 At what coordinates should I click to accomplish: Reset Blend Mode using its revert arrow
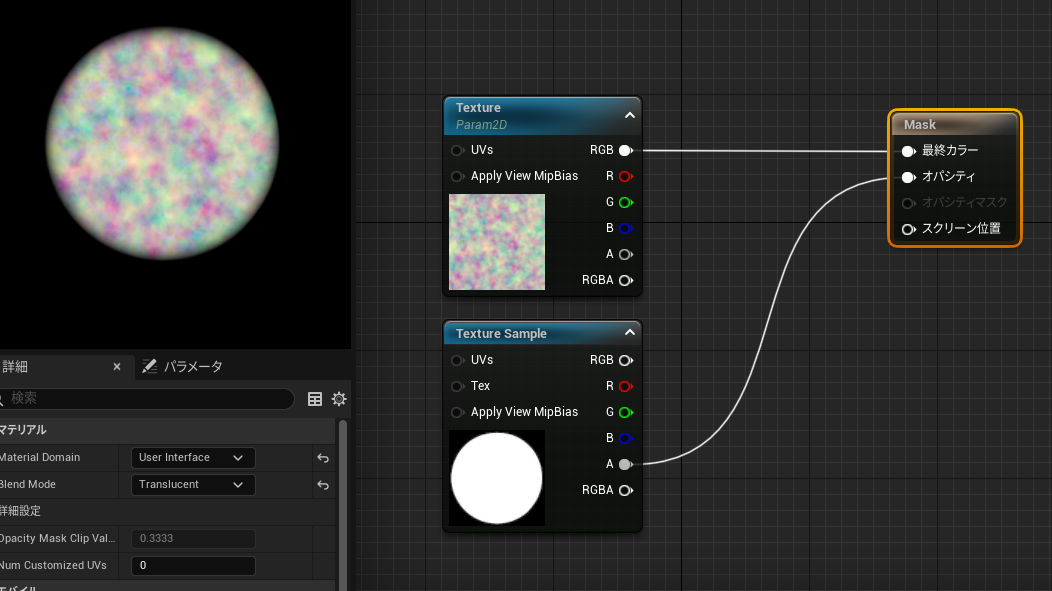point(323,485)
